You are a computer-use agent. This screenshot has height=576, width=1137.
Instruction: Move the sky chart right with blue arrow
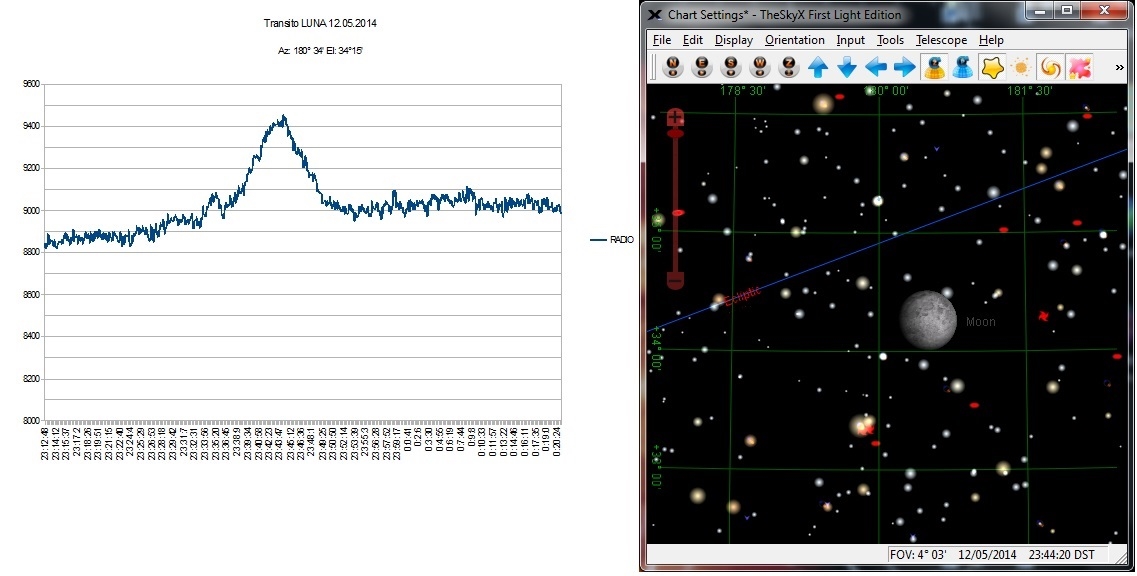click(x=904, y=67)
